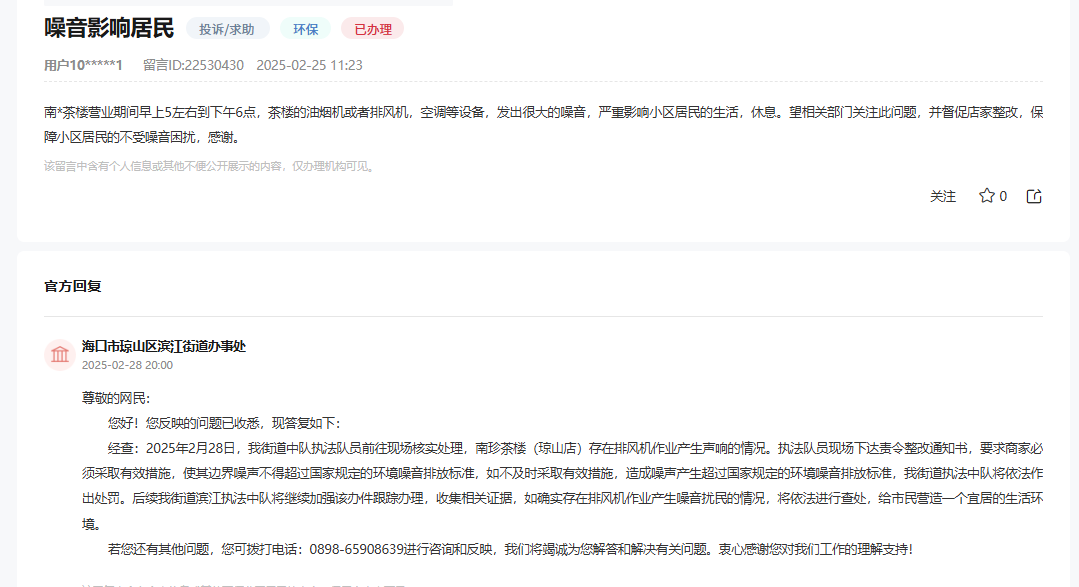Click the phone number 0898-65908639
1079x587 pixels.
click(x=356, y=549)
